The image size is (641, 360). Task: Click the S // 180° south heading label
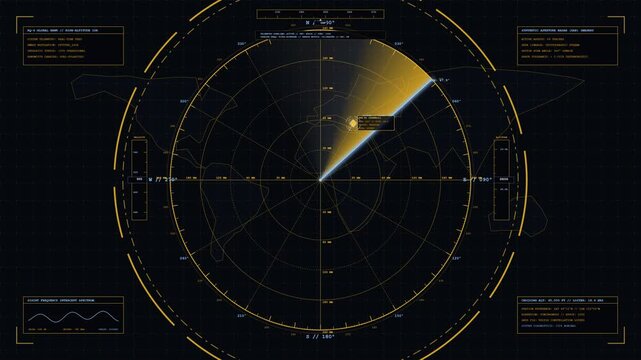(320, 337)
